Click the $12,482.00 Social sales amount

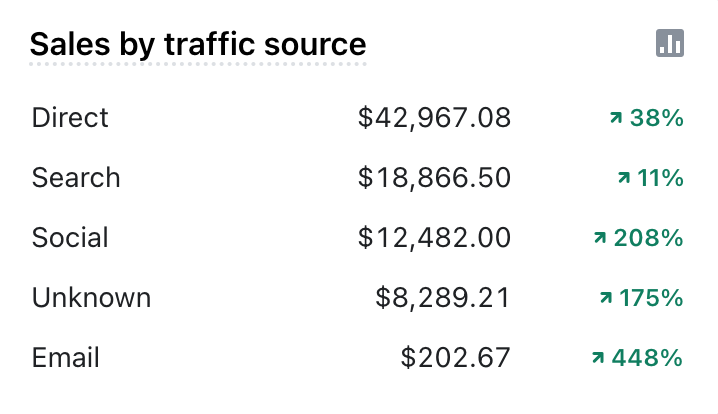[434, 238]
